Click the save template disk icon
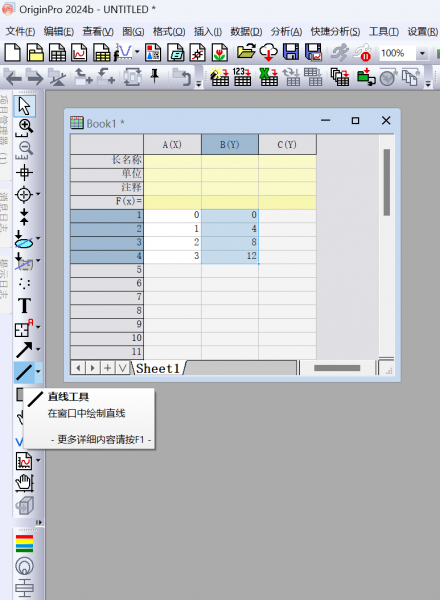The width and height of the screenshot is (440, 600). 313,52
